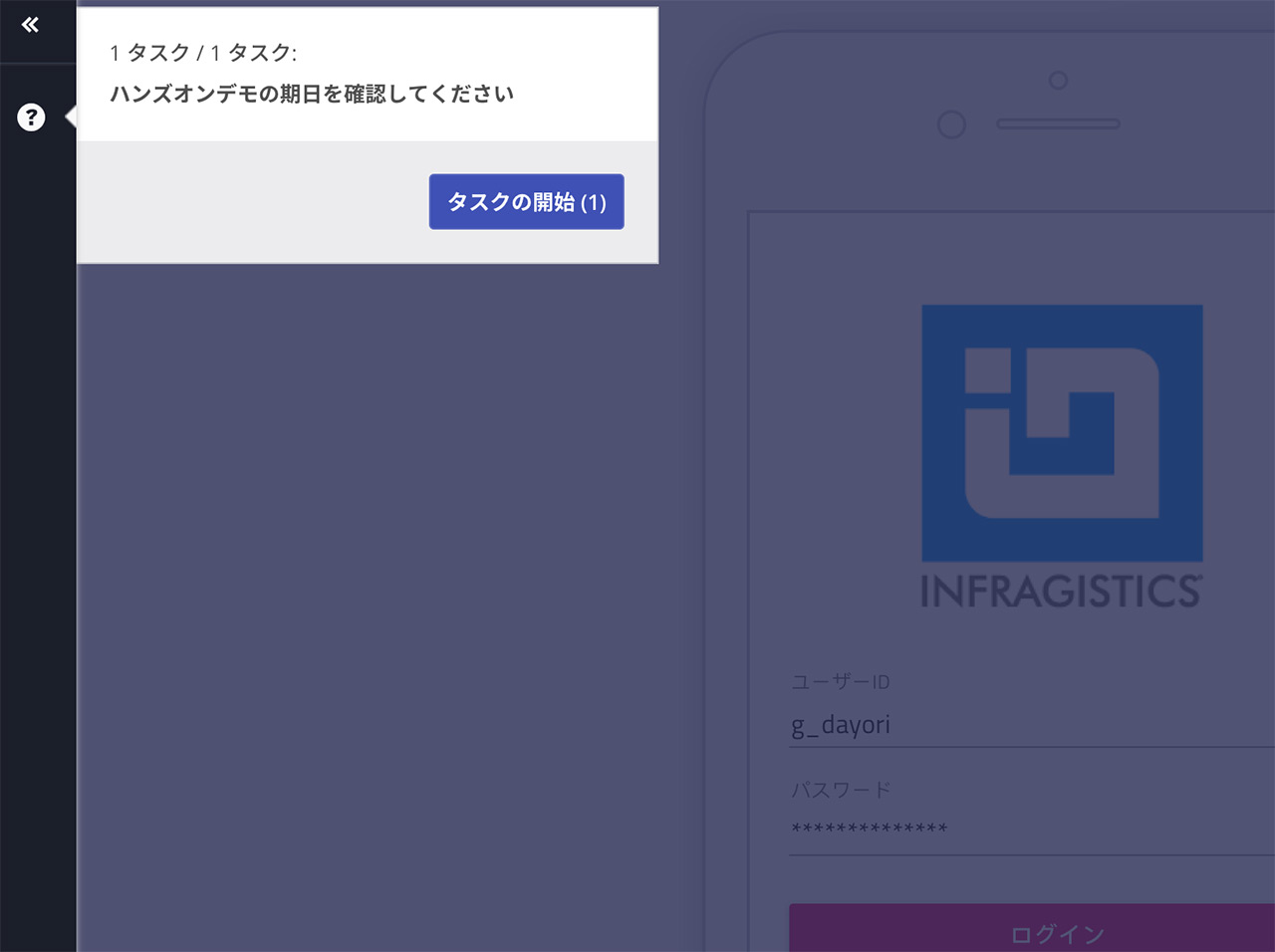Image resolution: width=1275 pixels, height=952 pixels.
Task: Click the white pointer arrow beside help icon
Action: [71, 118]
